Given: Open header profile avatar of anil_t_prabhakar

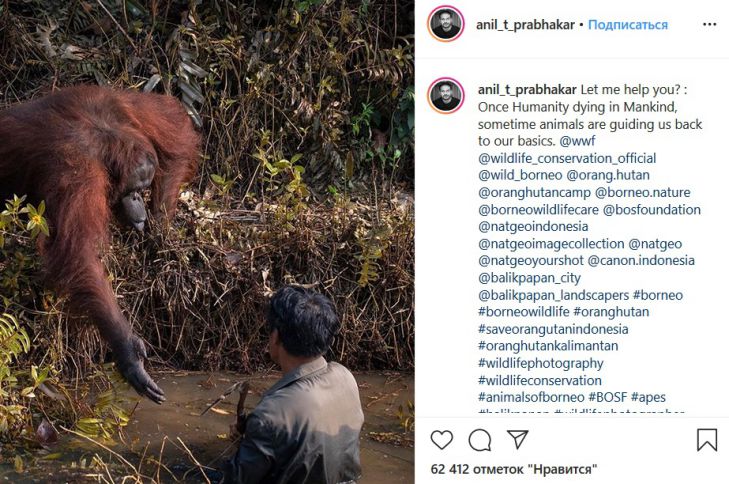Looking at the screenshot, I should pyautogui.click(x=446, y=24).
